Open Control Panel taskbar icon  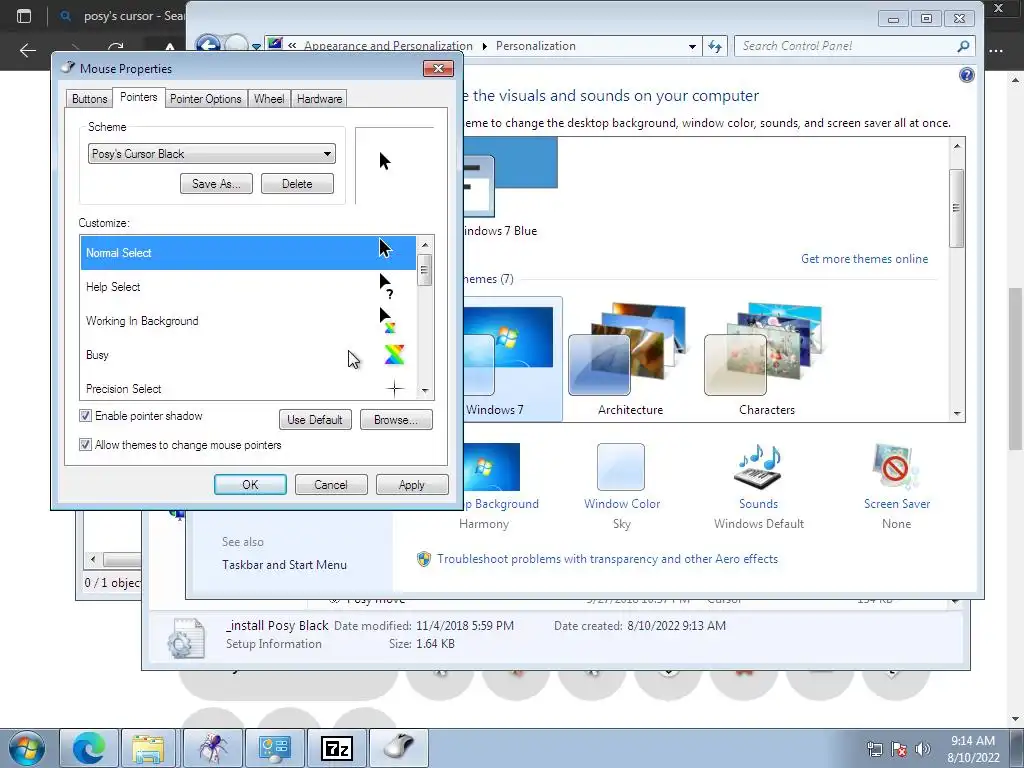(274, 748)
